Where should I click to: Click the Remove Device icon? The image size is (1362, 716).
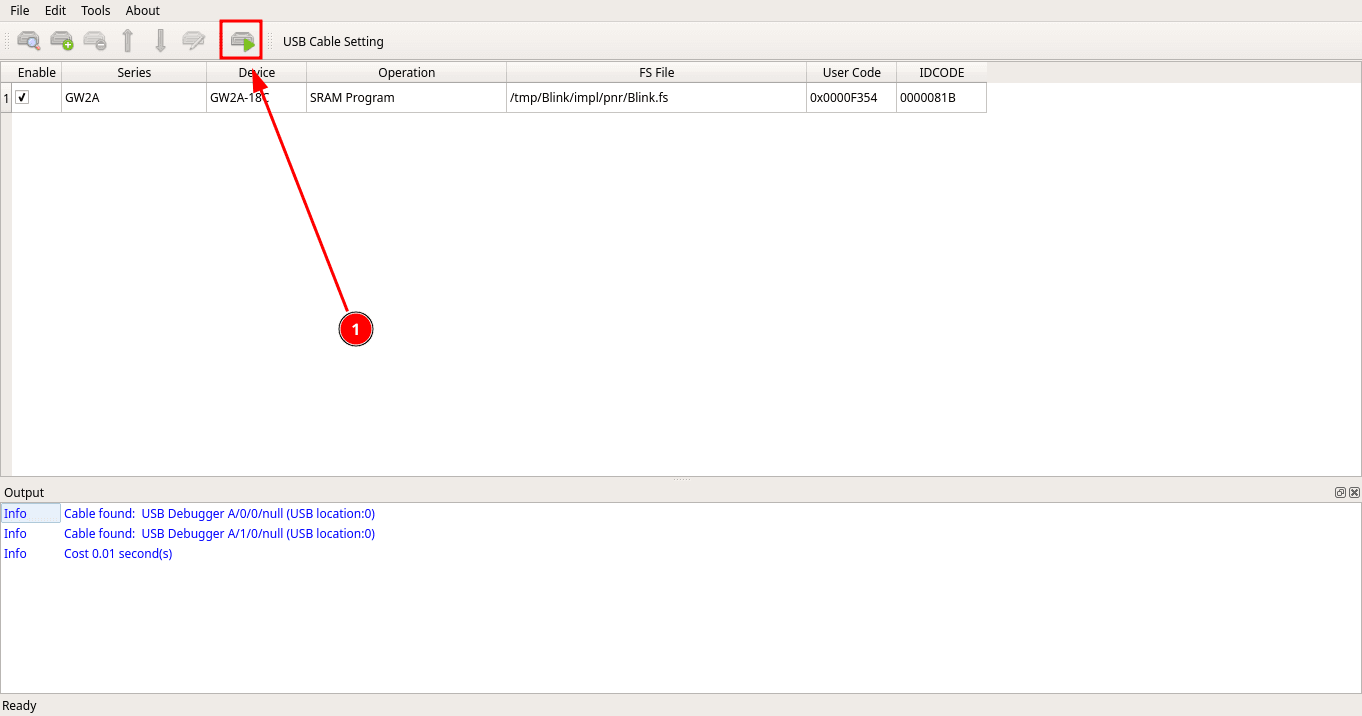tap(95, 41)
